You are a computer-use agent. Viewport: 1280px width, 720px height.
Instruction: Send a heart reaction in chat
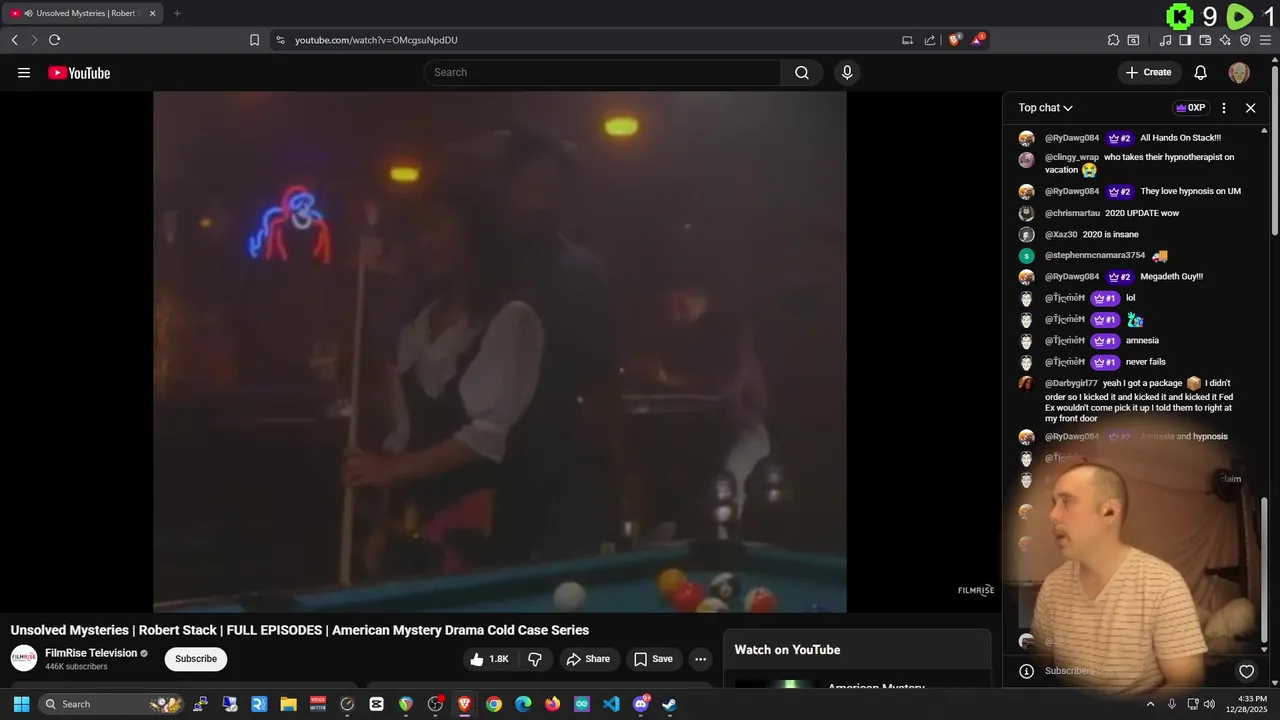click(x=1246, y=671)
